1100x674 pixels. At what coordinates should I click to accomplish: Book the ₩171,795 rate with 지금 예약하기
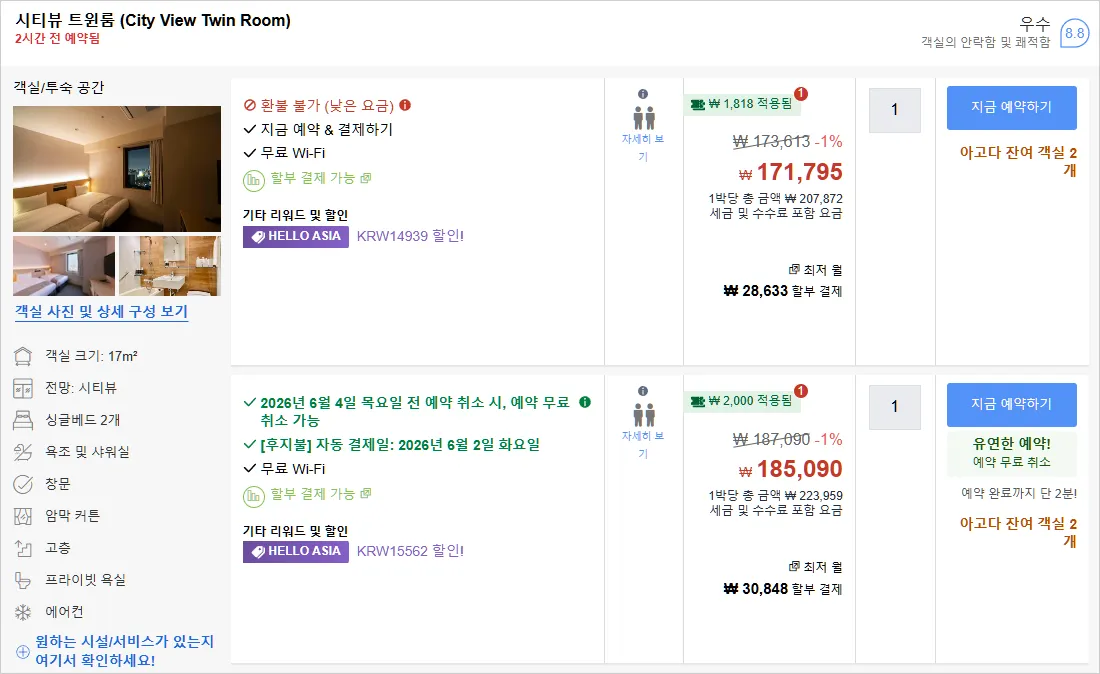click(1012, 107)
